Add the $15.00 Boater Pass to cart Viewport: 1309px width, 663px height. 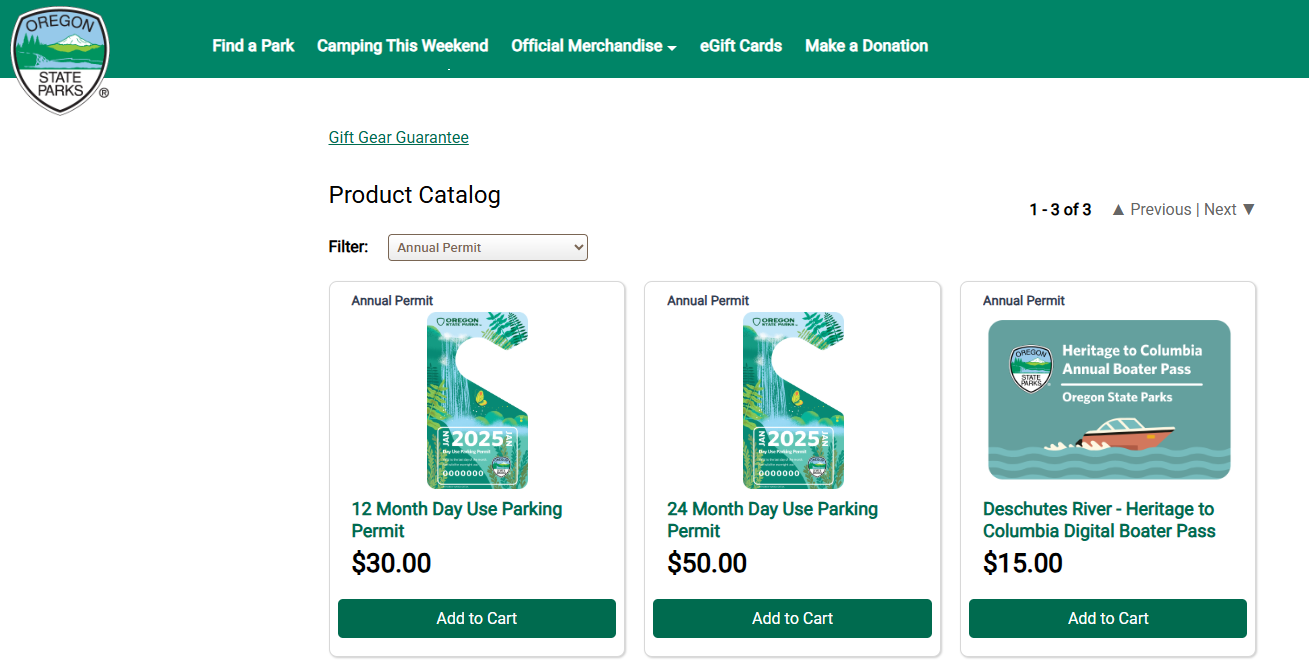tap(1108, 618)
